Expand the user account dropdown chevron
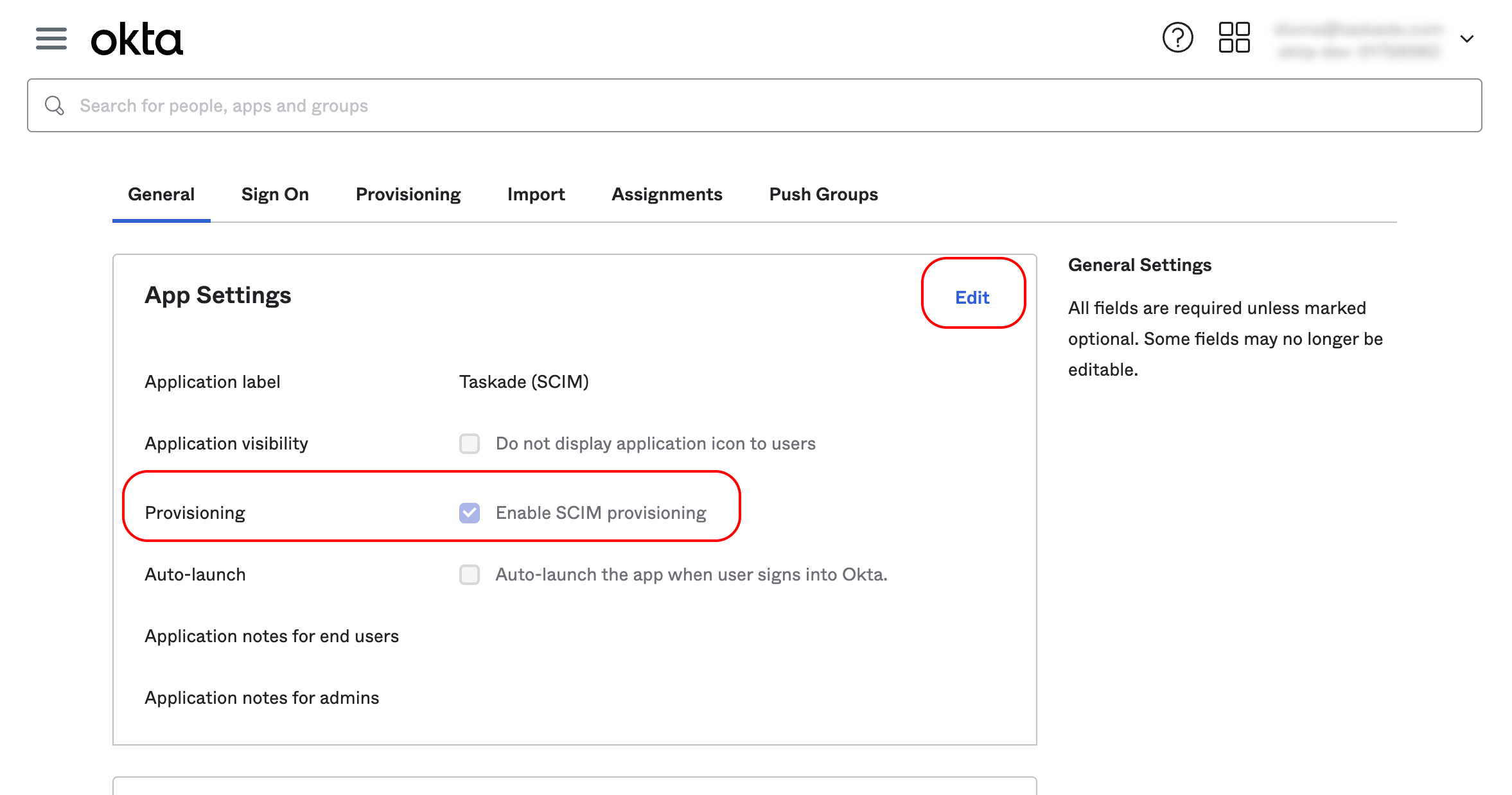Image resolution: width=1512 pixels, height=795 pixels. click(1466, 39)
